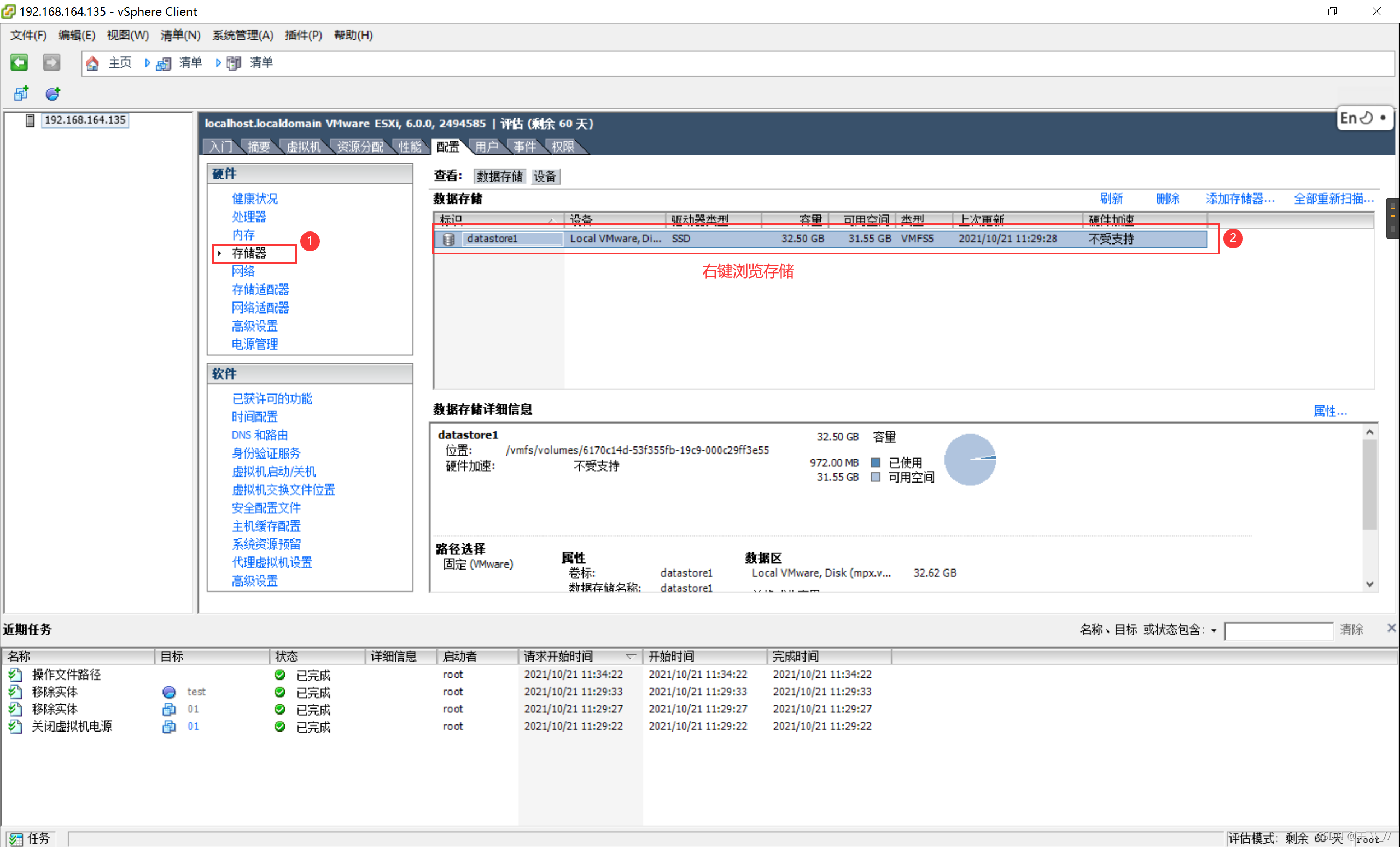Open 电源管理 hardware link
This screenshot has width=1400, height=847.
tap(254, 344)
